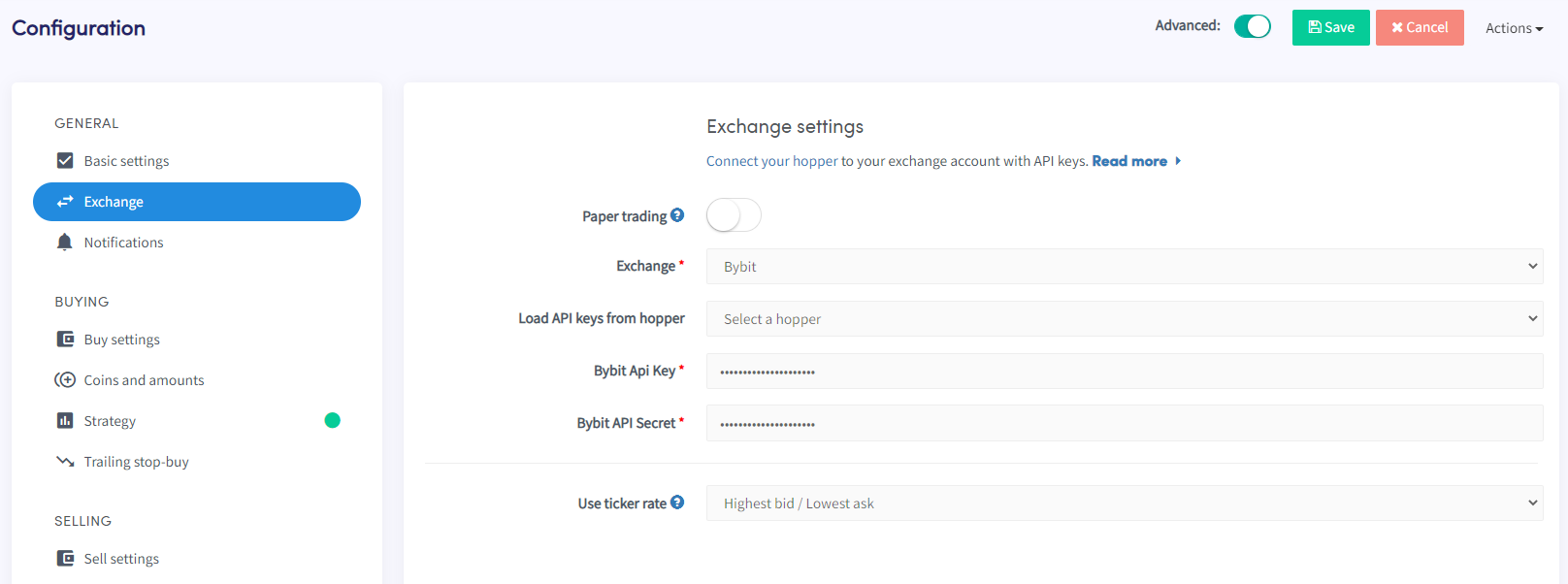Click the Trailing stop-buy trend icon
1568x584 pixels.
[65, 462]
